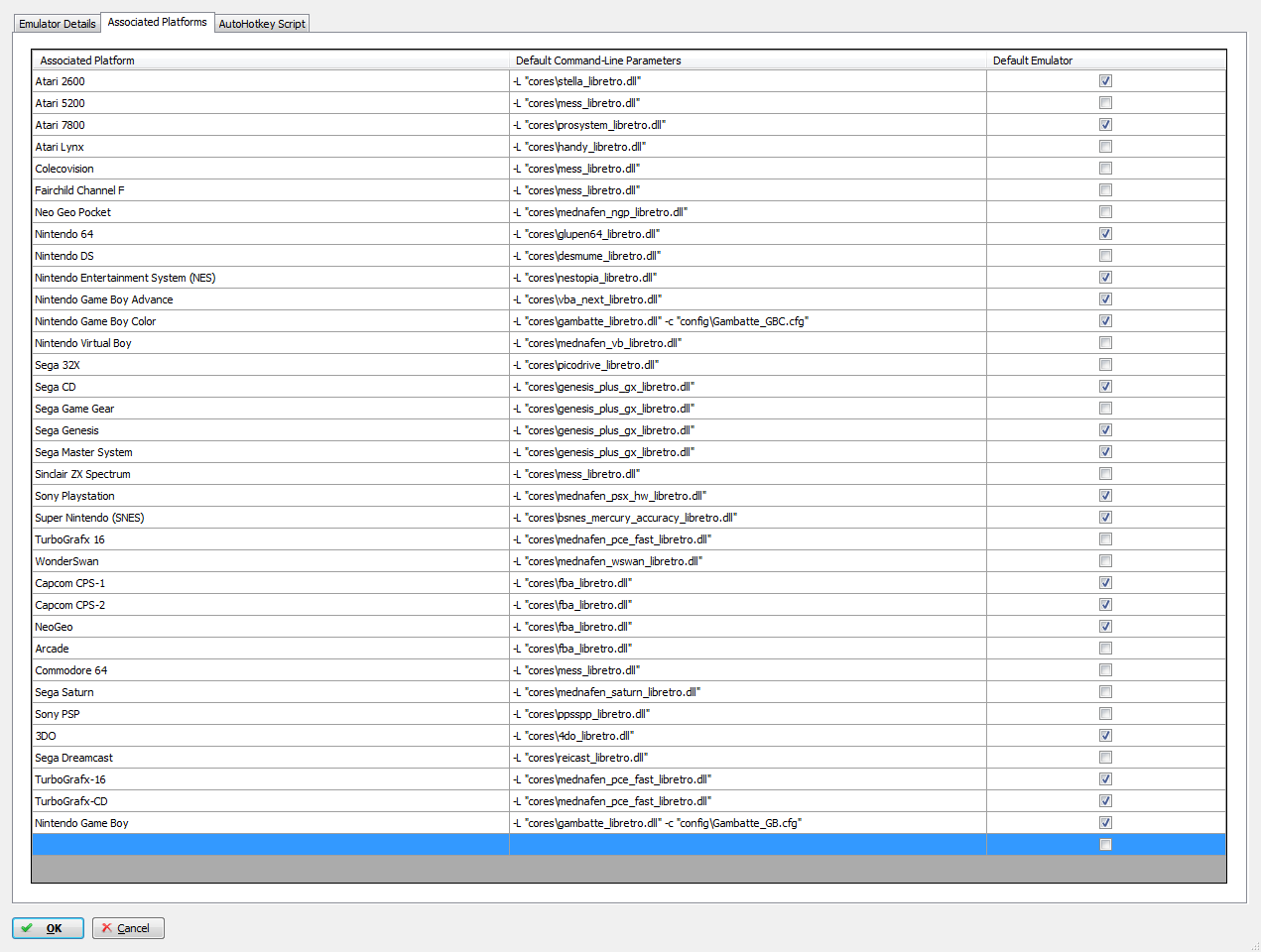Edit the prosystem_libretro.dll parameter cell
The height and width of the screenshot is (952, 1261).
pos(748,125)
